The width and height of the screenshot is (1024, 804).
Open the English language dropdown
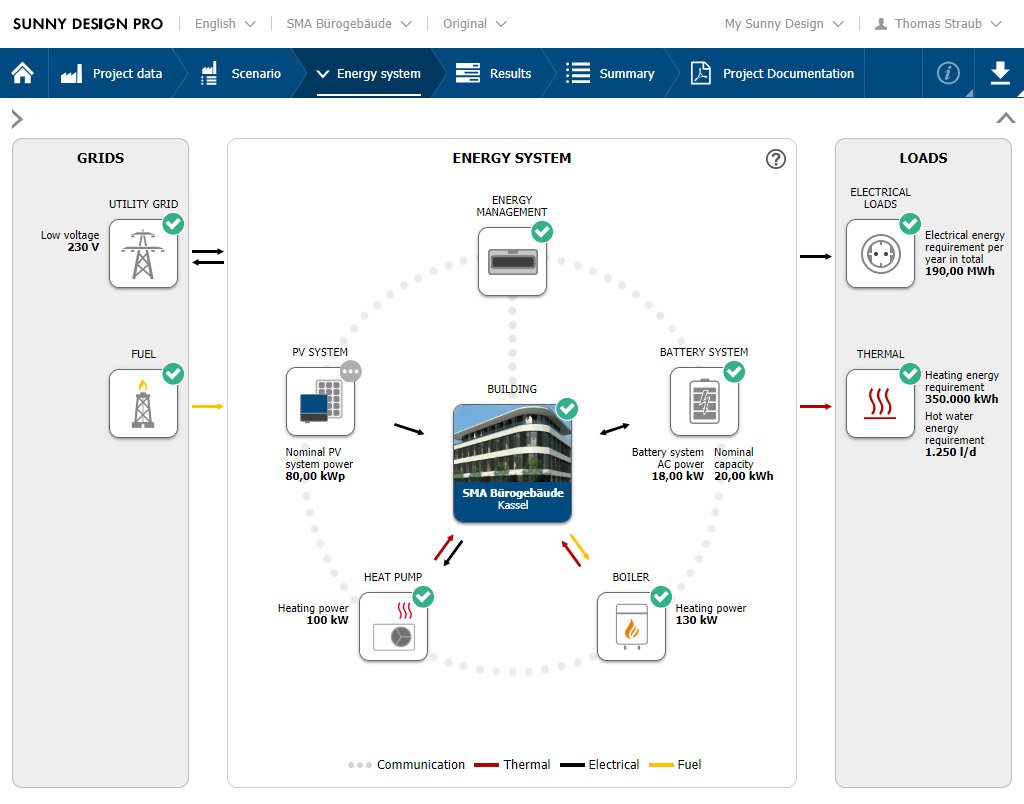pyautogui.click(x=225, y=24)
